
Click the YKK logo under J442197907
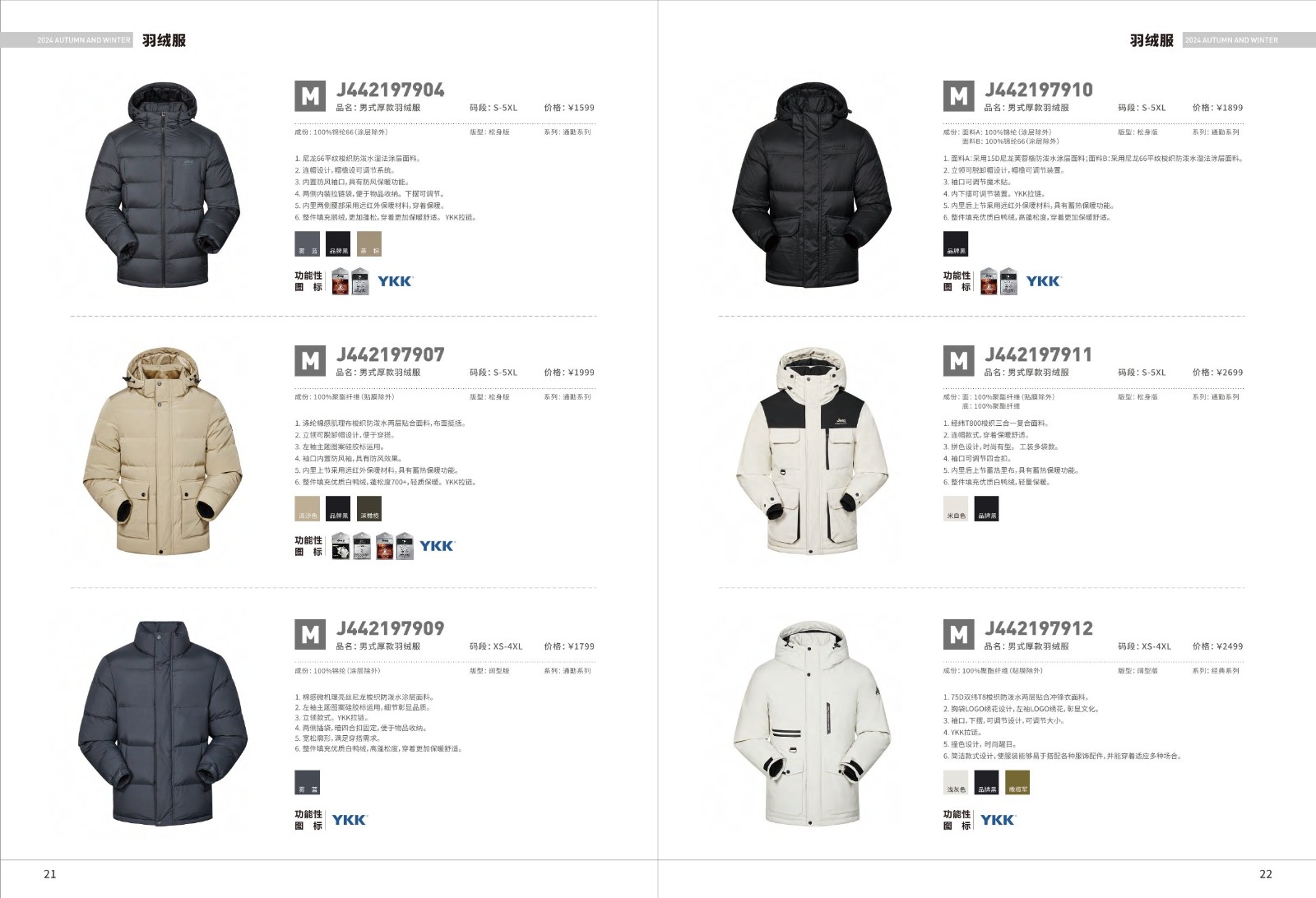point(437,546)
